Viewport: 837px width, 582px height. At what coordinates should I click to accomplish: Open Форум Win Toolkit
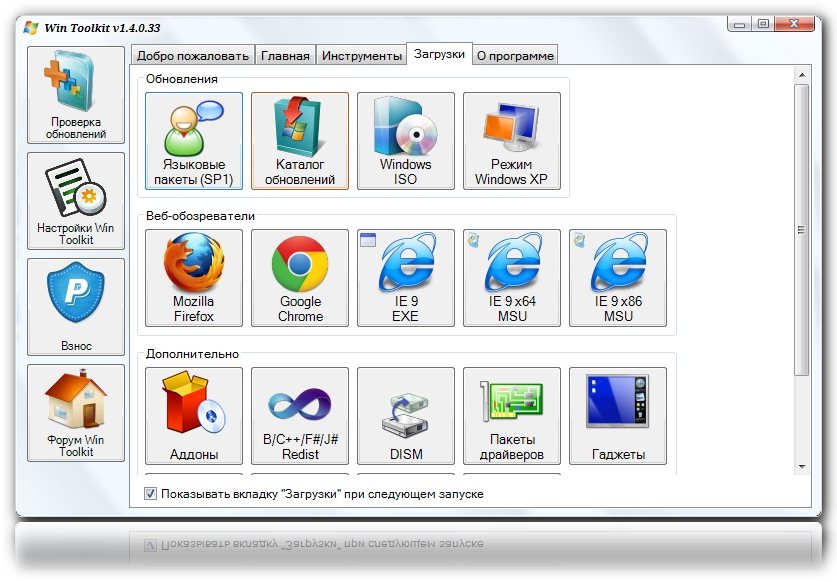coord(77,412)
